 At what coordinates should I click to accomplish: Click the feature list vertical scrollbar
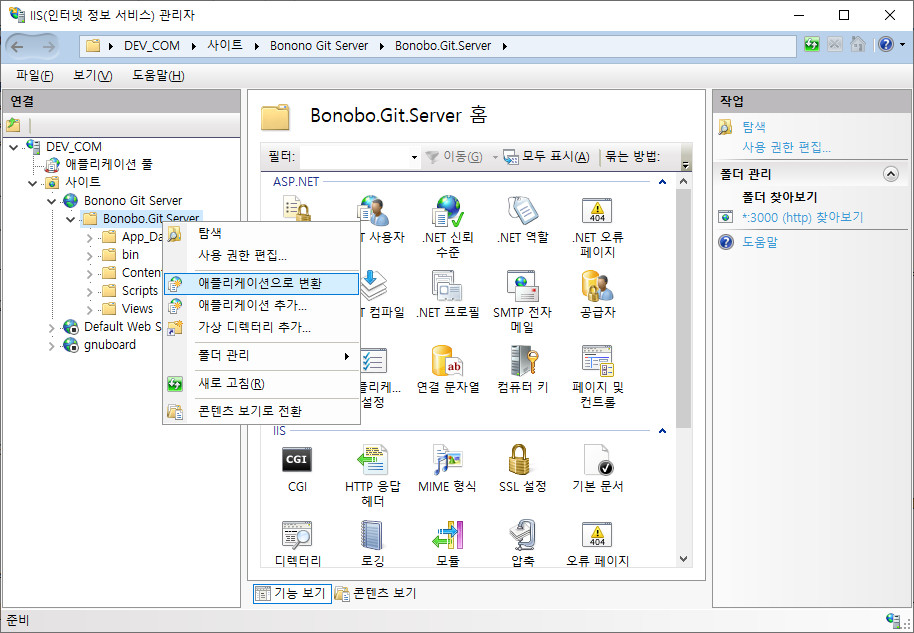[x=684, y=308]
